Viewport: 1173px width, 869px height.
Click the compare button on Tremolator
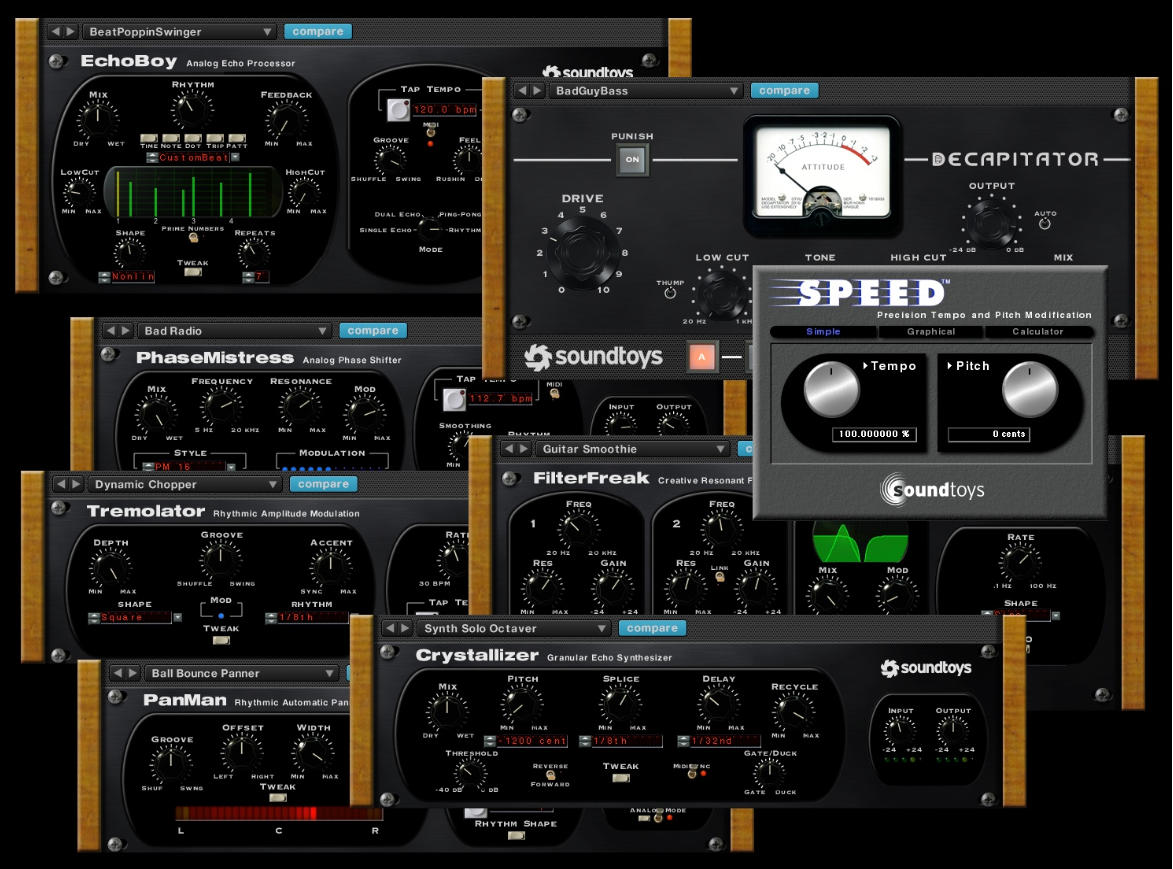pos(323,484)
